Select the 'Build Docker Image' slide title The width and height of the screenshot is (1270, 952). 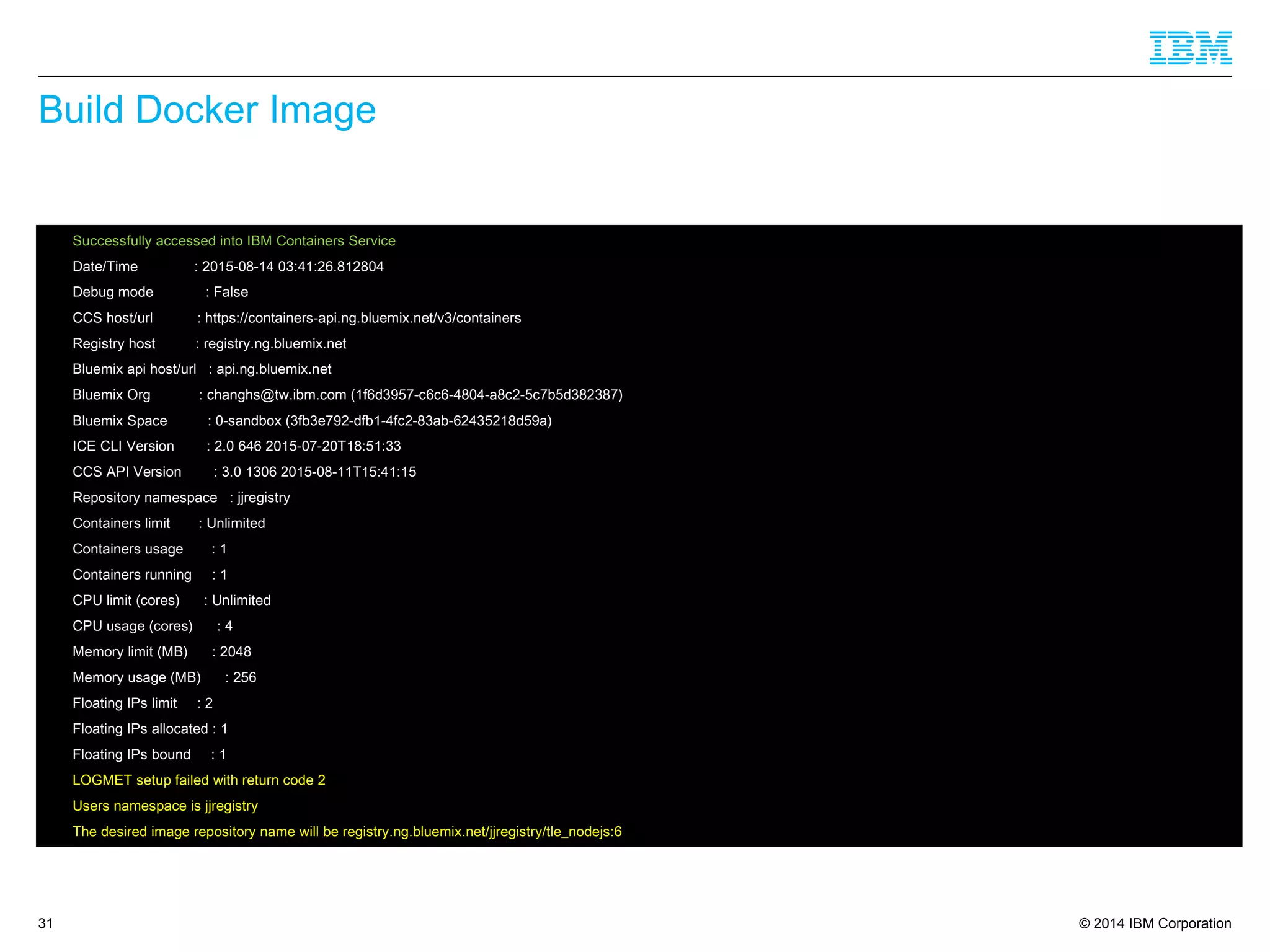[x=207, y=110]
